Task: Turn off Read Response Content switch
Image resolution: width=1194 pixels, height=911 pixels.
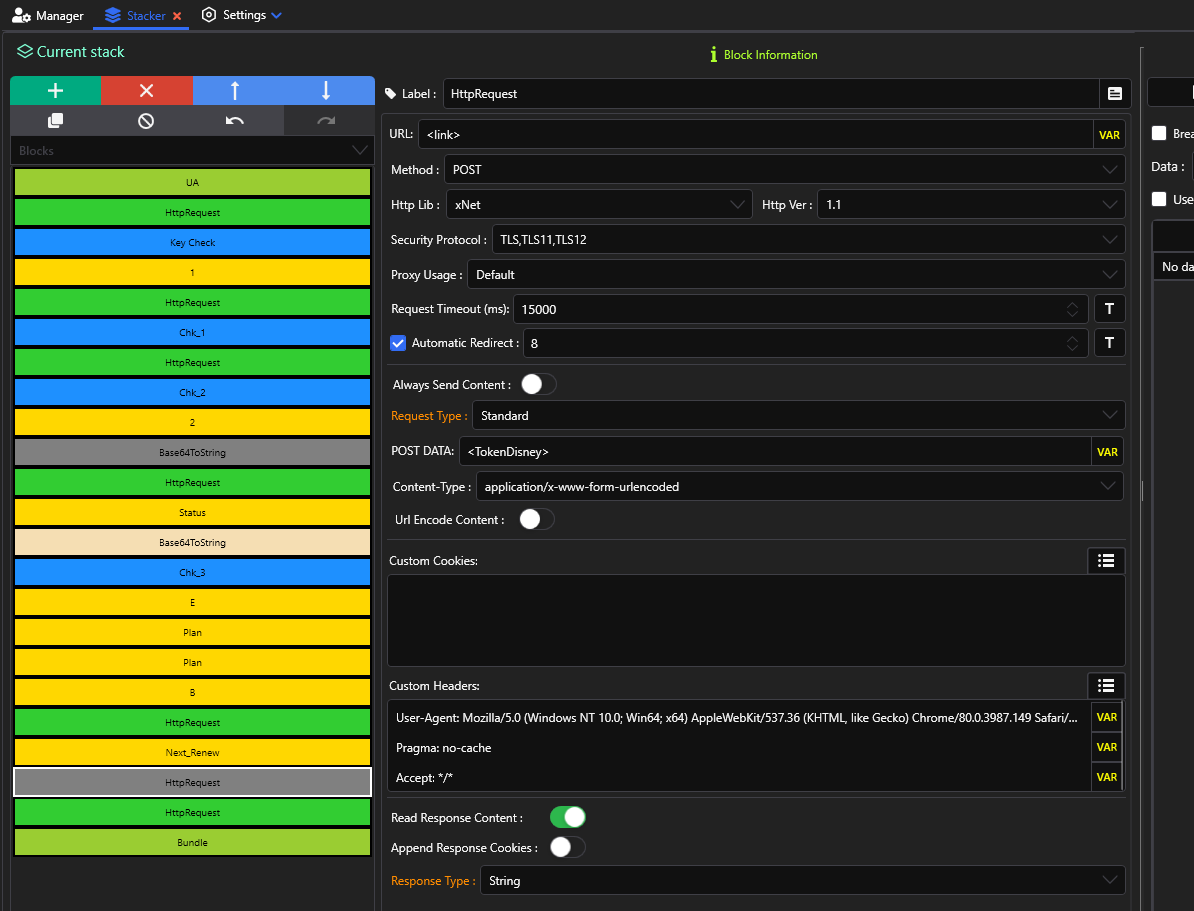Action: click(567, 817)
